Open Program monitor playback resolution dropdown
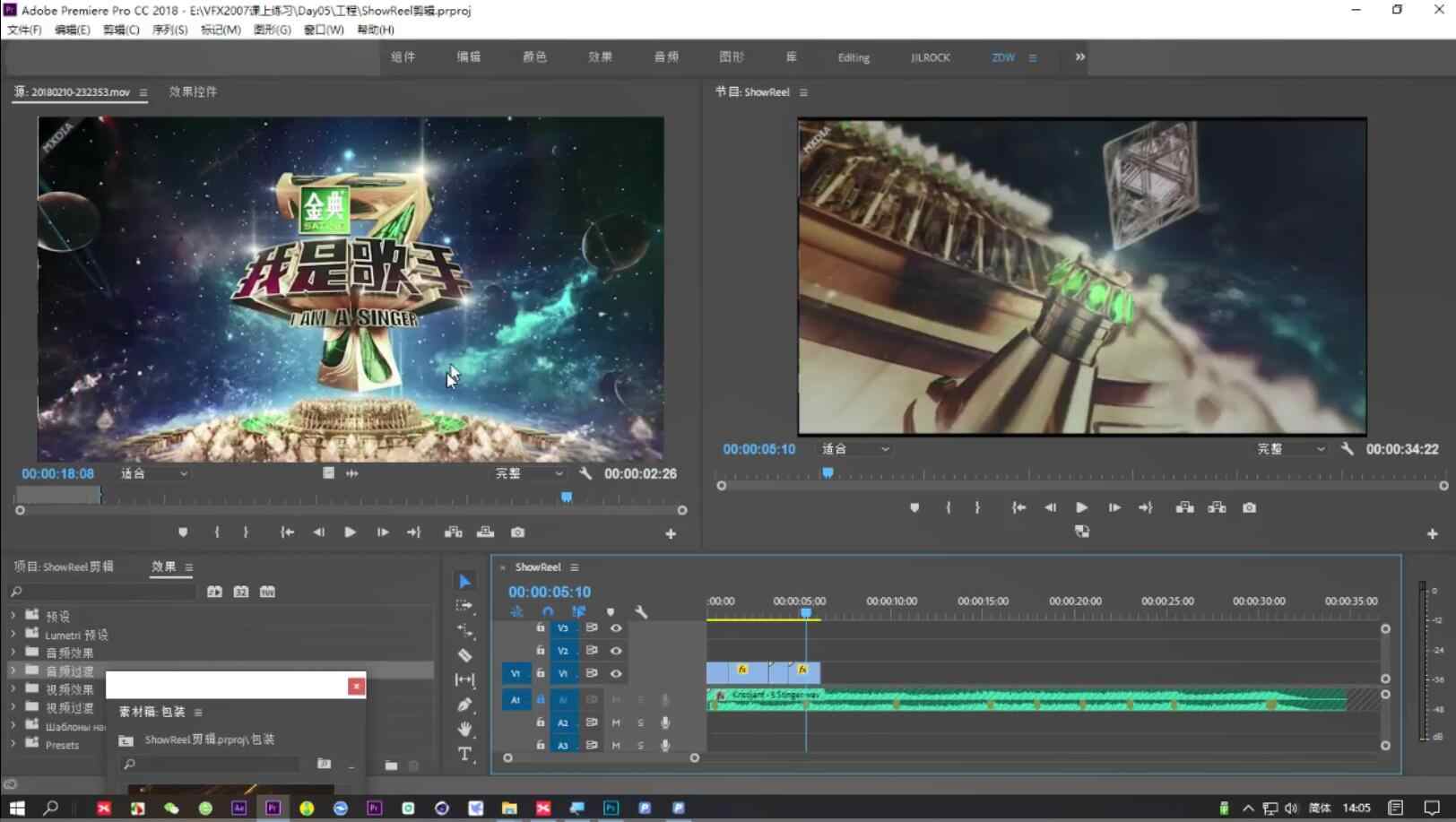Viewport: 1456px width, 822px height. coord(1291,449)
